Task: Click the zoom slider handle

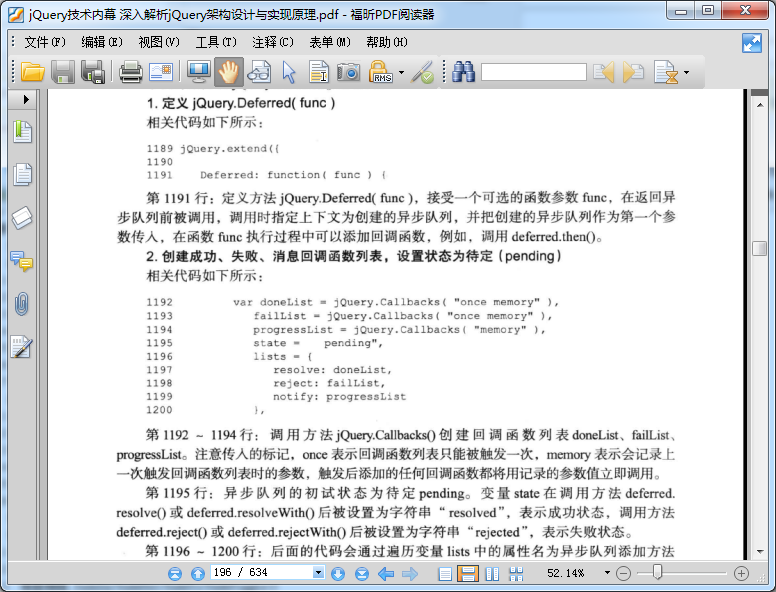Action: click(x=657, y=572)
